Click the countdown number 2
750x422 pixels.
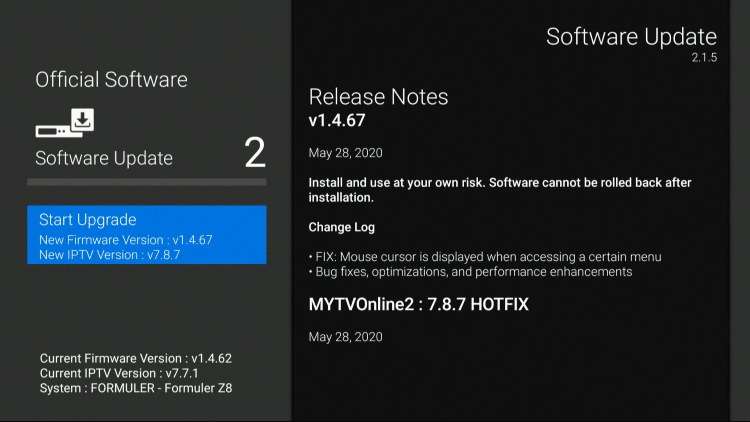(255, 153)
